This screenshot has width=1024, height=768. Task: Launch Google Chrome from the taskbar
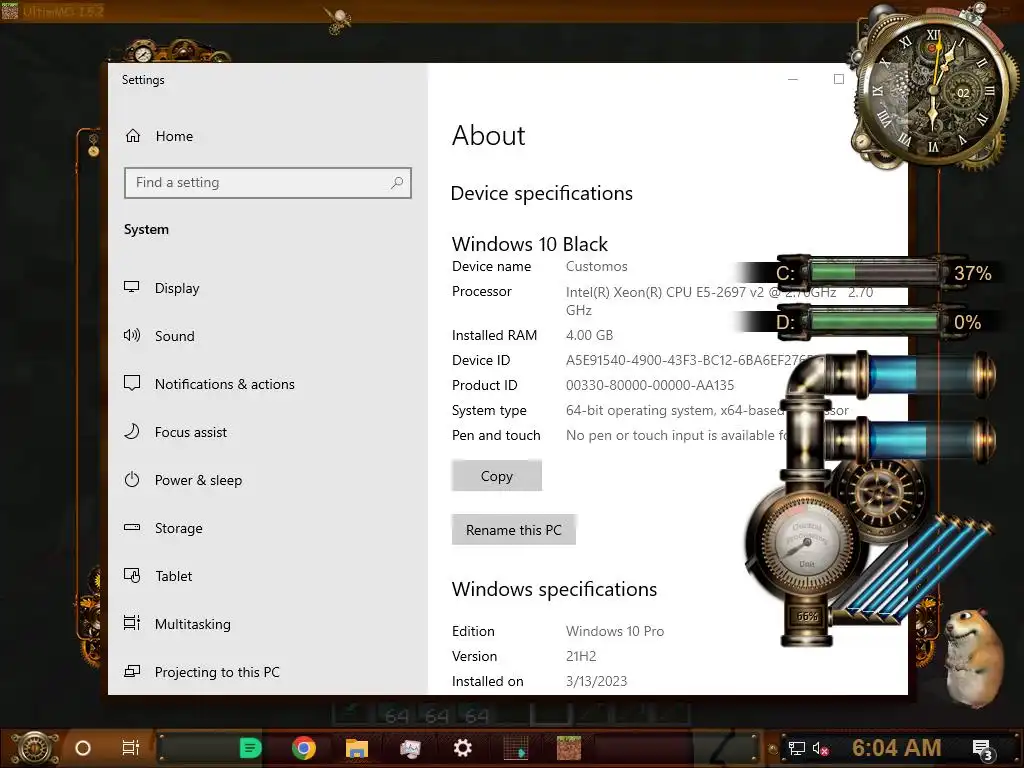click(x=304, y=748)
